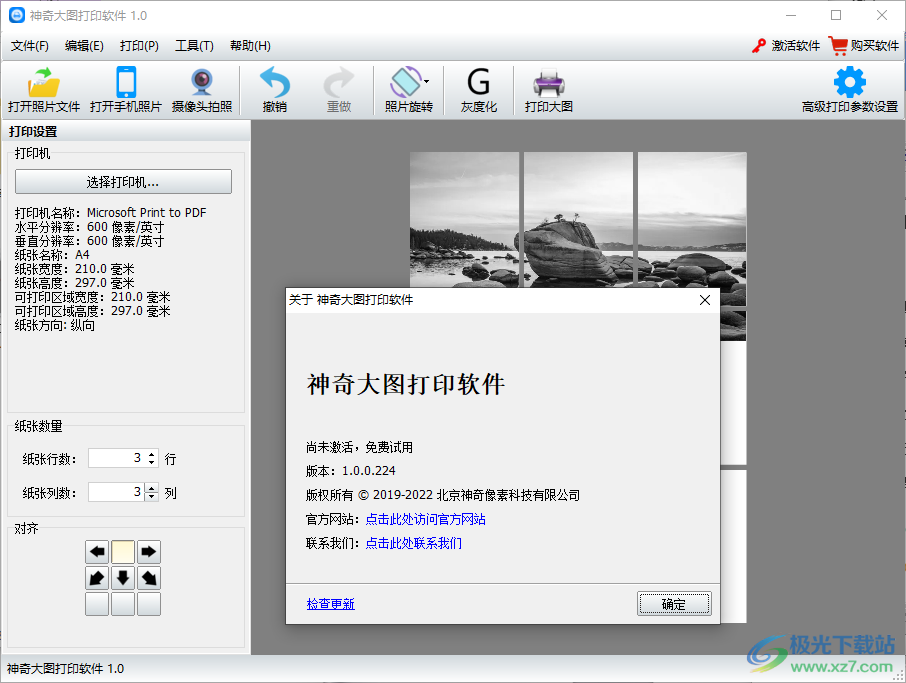
Task: Select the 照片旋转 photo rotate icon
Action: coord(406,90)
